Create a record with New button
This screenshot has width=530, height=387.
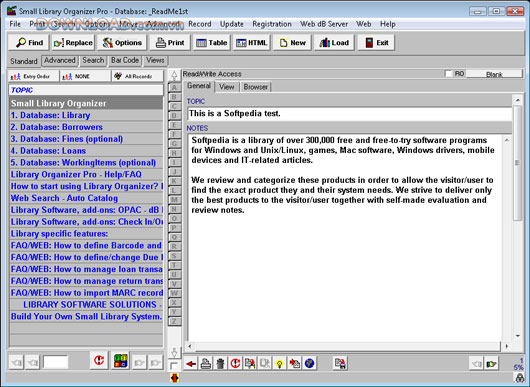[292, 43]
